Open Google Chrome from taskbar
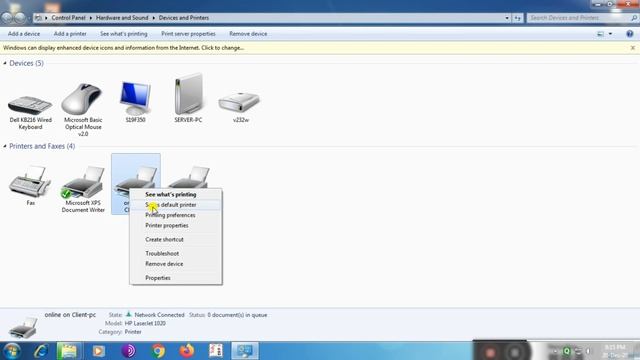640x360 pixels. pyautogui.click(x=158, y=351)
